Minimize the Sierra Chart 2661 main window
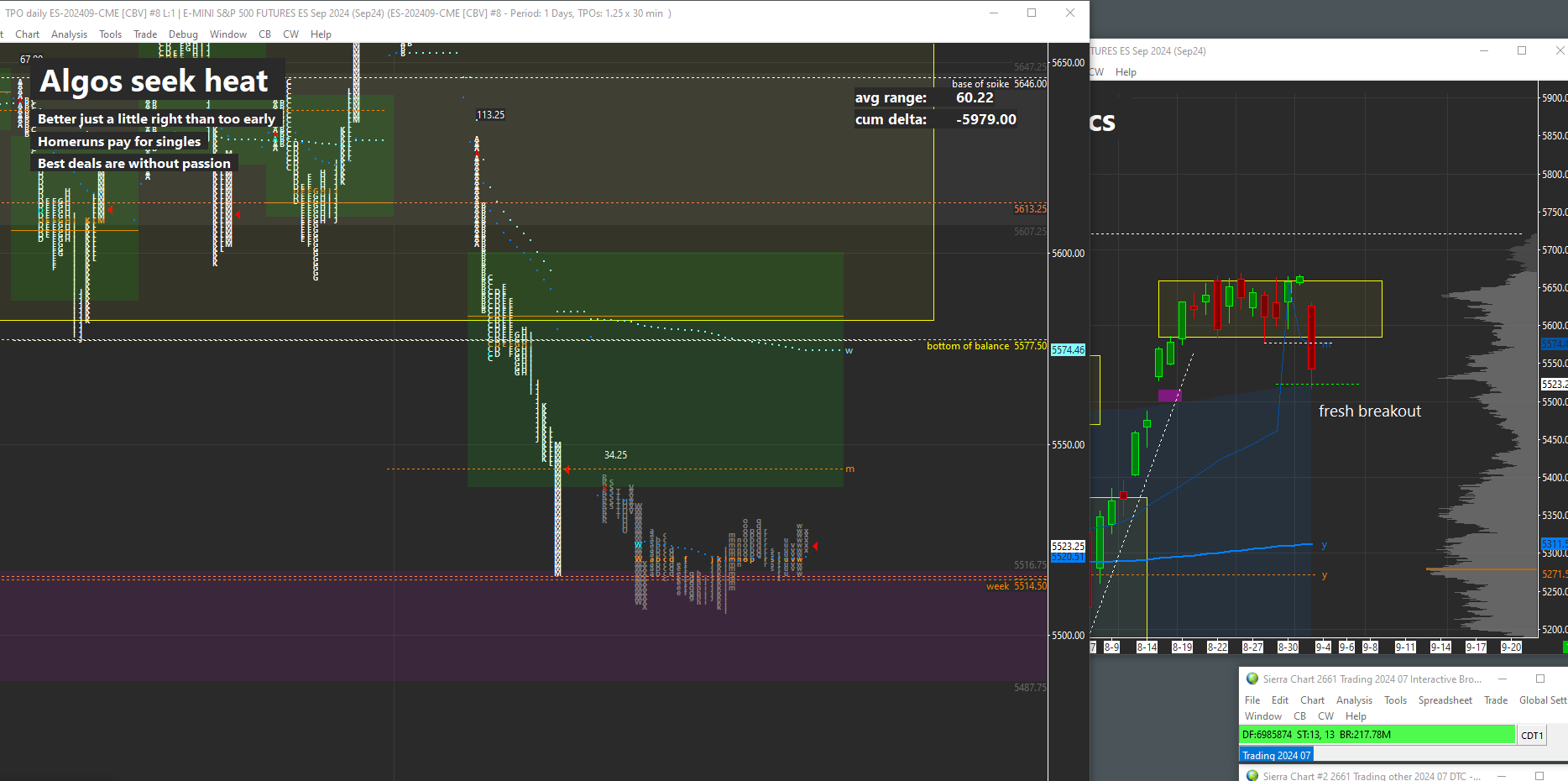 point(1503,679)
